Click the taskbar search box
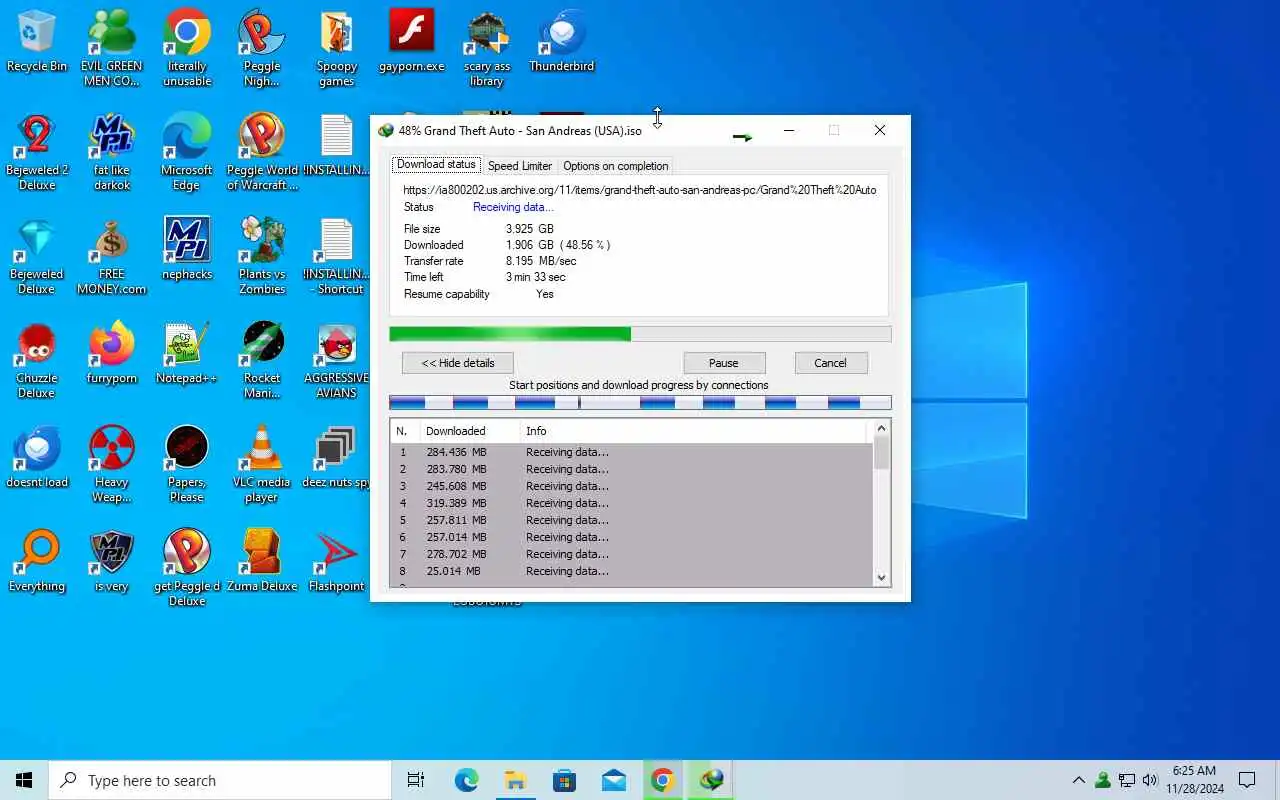 click(220, 780)
